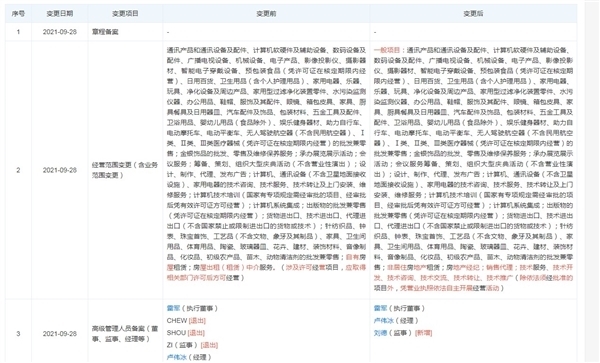This screenshot has height=363, width=600.
Task: Select date 2021-09-28 in 经营范围变更 row
Action: click(x=59, y=170)
